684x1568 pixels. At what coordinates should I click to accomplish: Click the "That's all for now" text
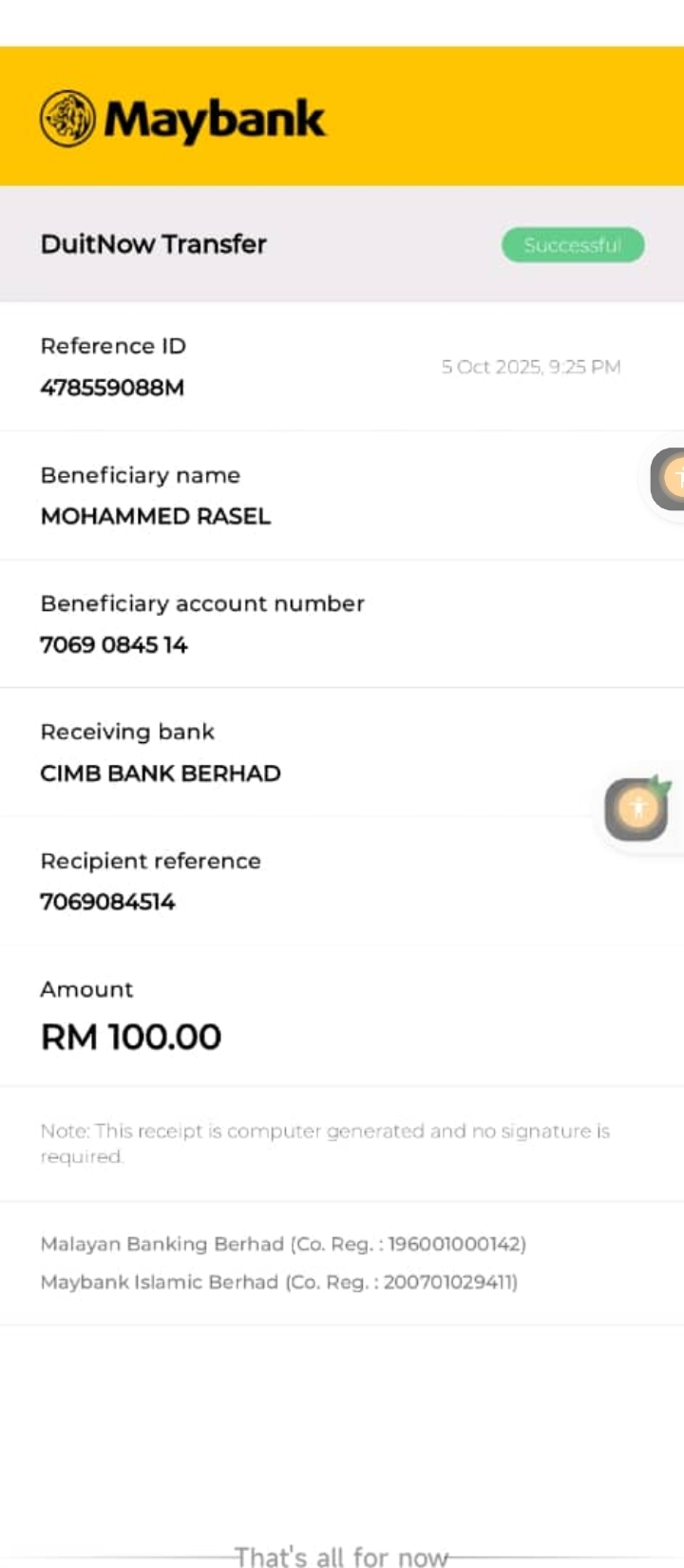coord(342,1557)
